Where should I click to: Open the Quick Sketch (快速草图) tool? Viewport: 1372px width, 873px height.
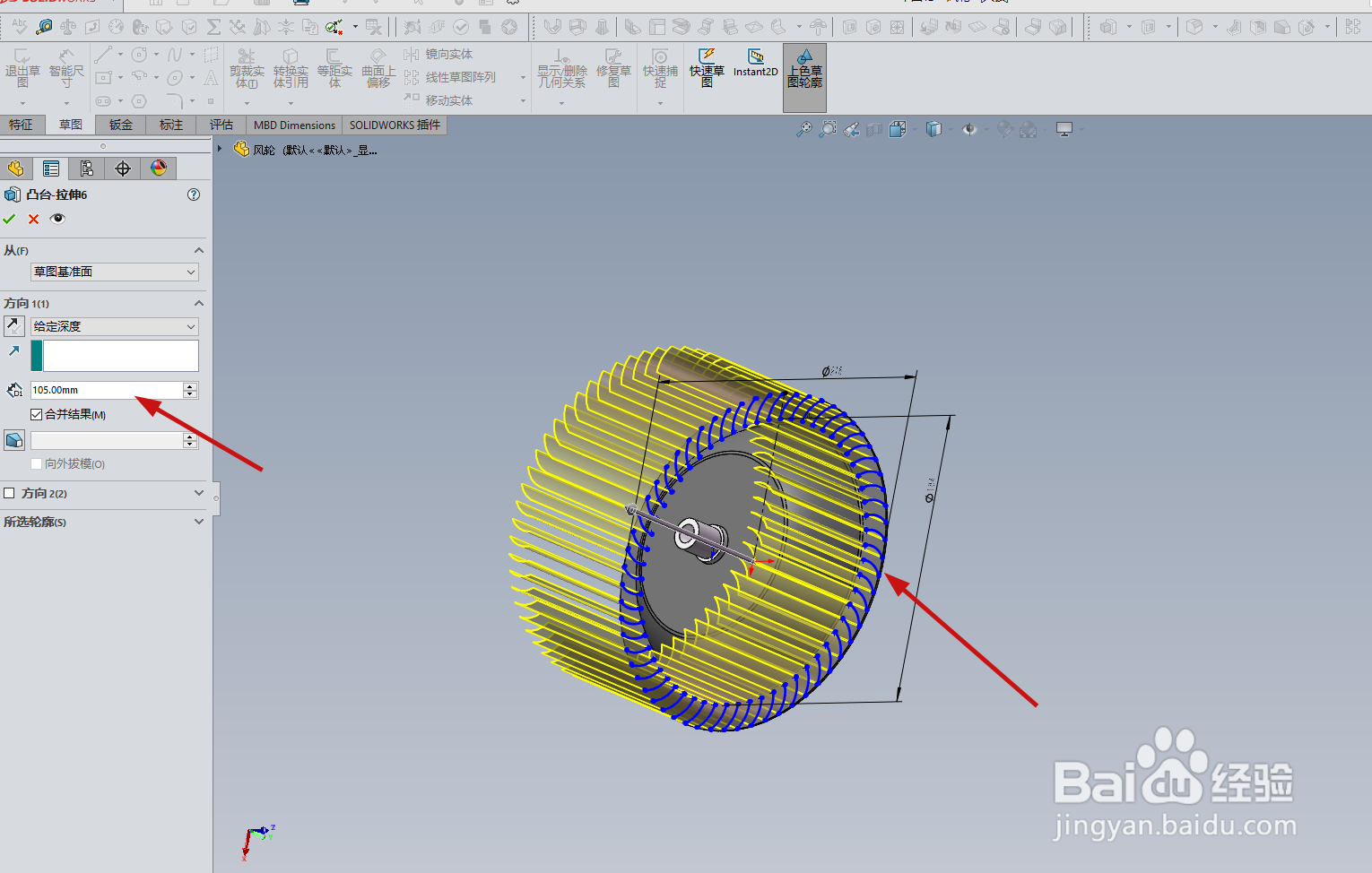click(x=707, y=68)
